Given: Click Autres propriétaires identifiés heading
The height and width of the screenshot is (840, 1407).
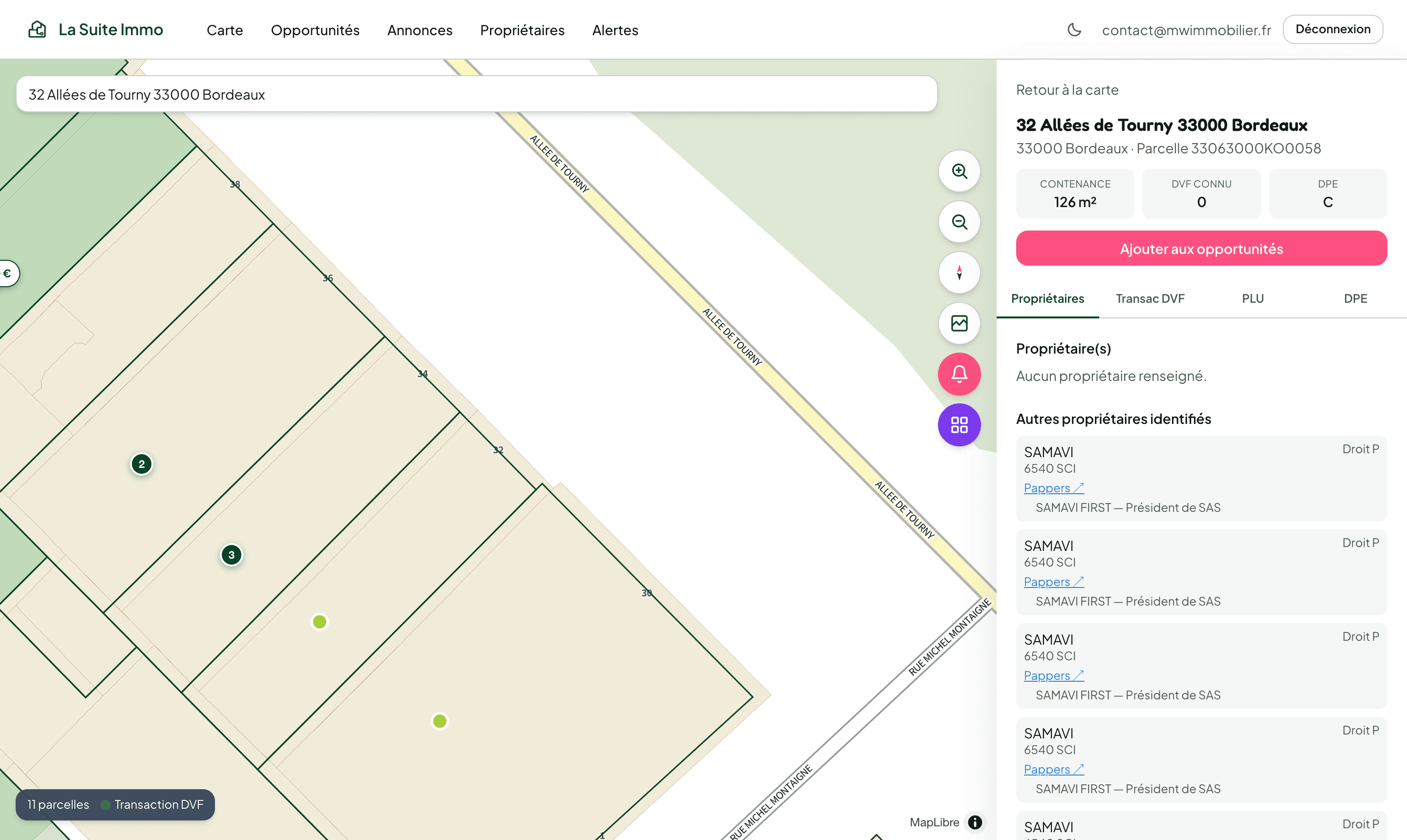Looking at the screenshot, I should 1113,419.
